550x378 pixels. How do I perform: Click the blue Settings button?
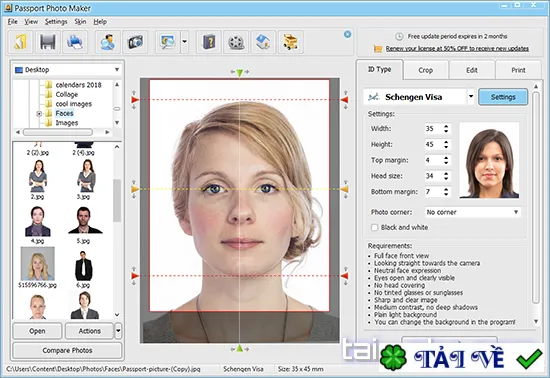point(503,97)
